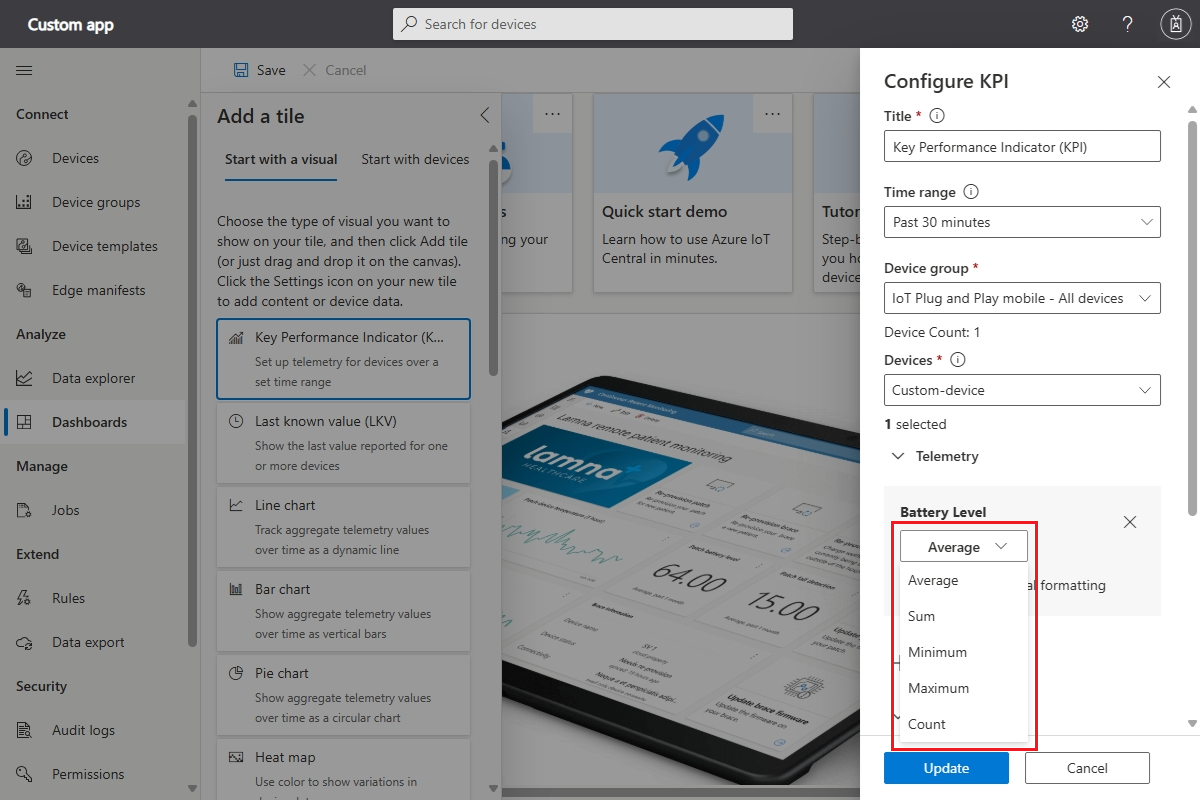Screen dimensions: 1200x800
Task: Click the Permissions key icon
Action: tap(25, 774)
